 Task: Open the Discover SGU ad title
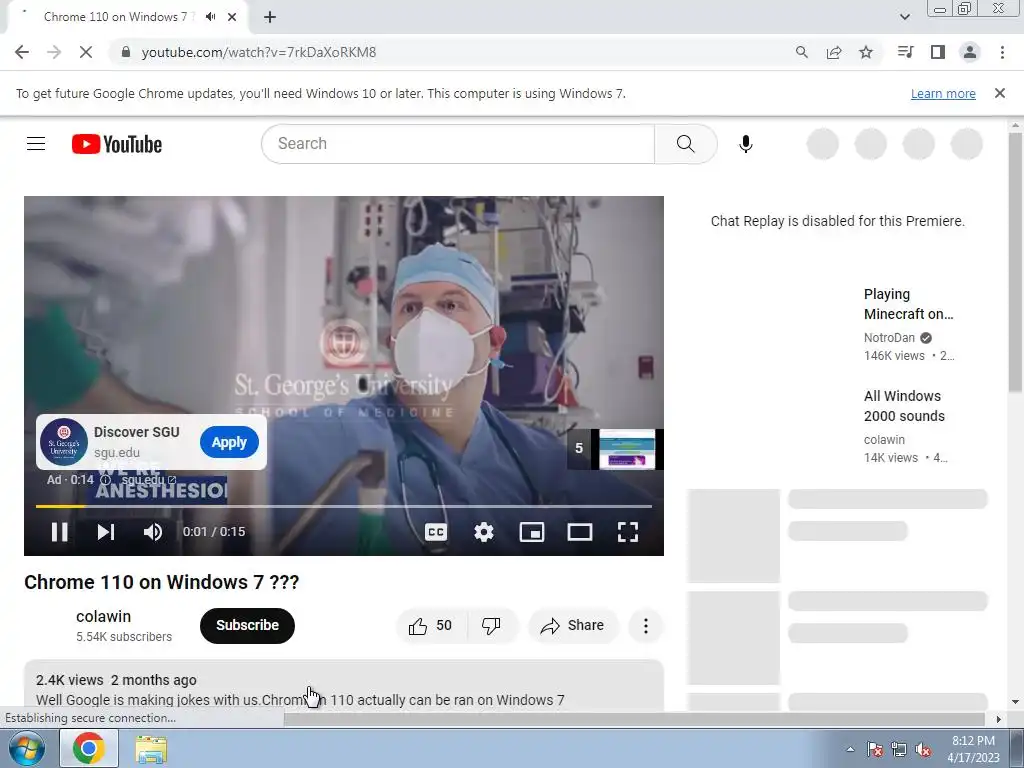[x=136, y=432]
